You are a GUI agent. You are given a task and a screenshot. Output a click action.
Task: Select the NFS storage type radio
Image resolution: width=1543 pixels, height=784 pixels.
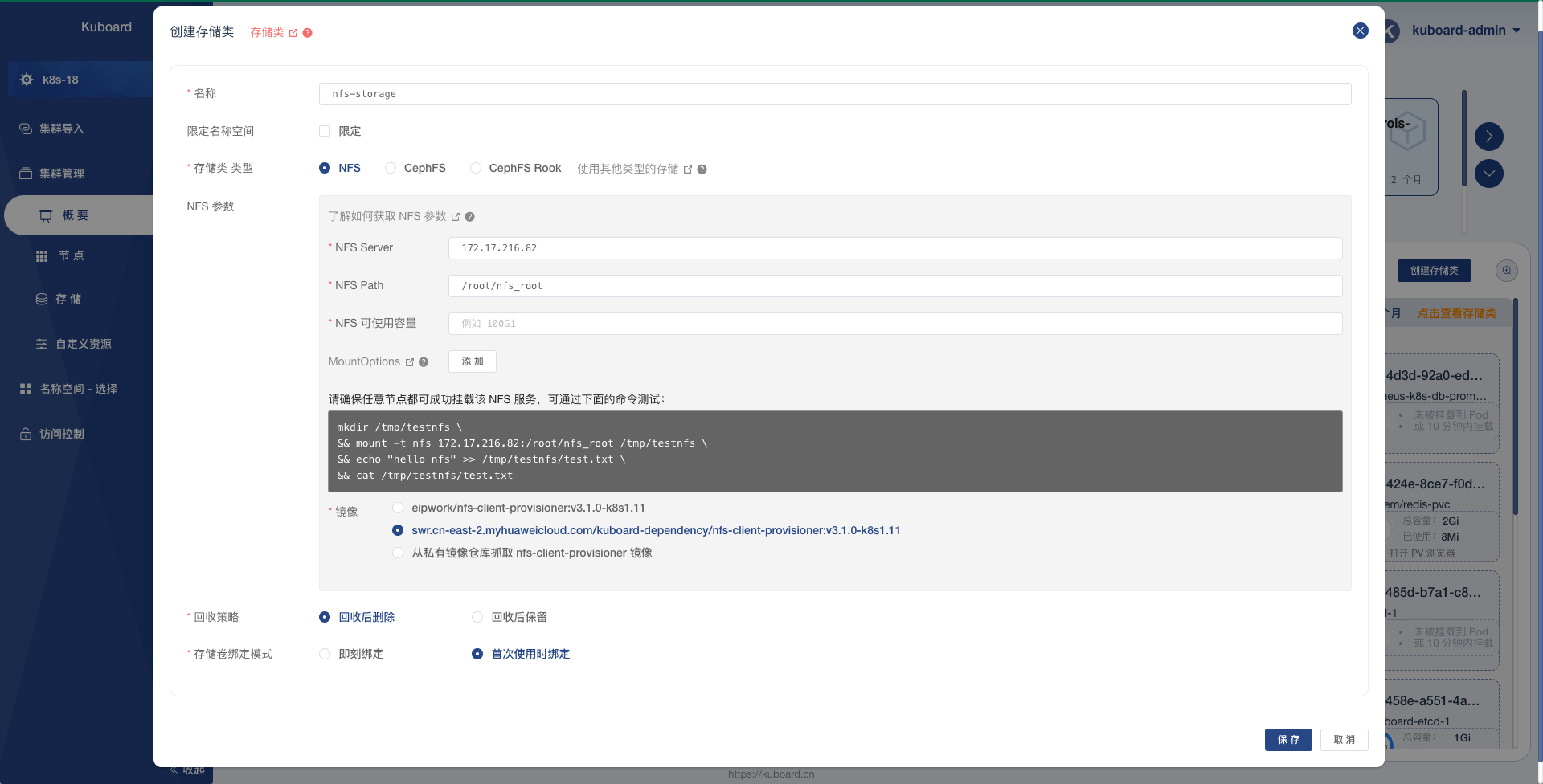[x=325, y=168]
